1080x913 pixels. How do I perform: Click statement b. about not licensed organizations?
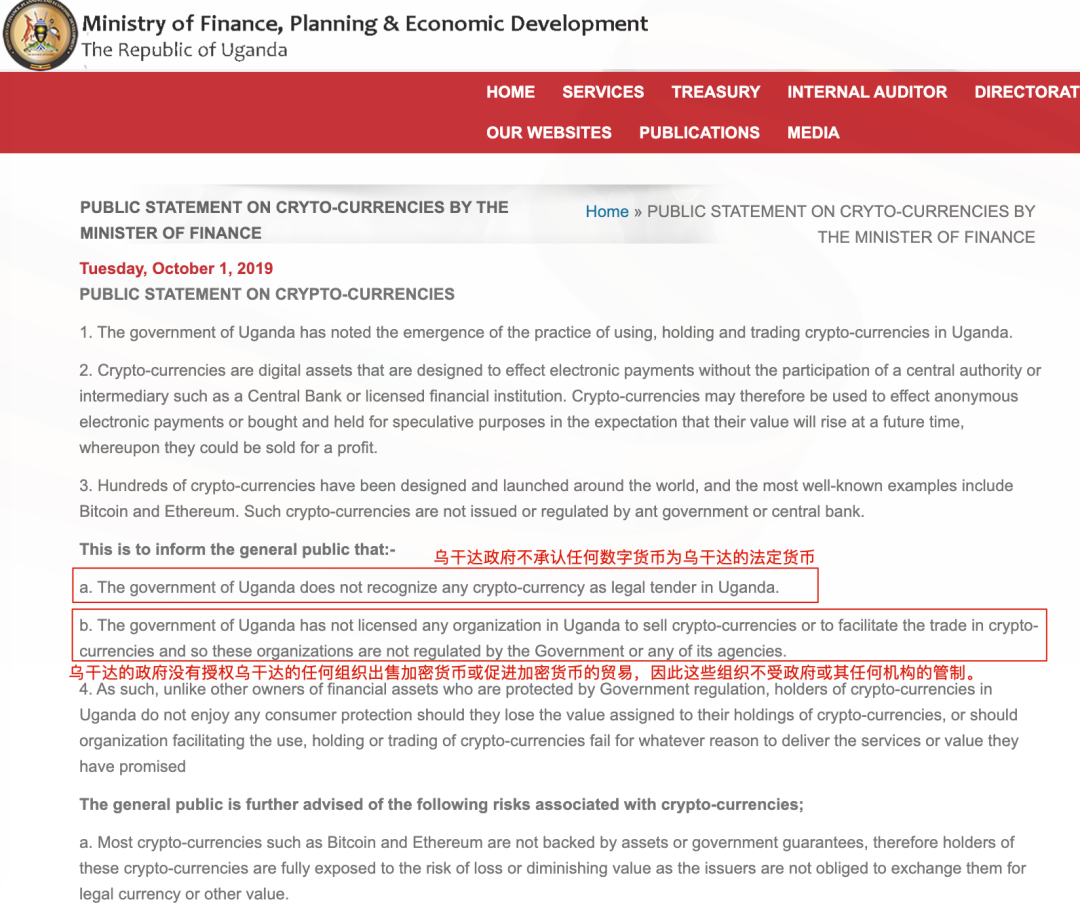tap(559, 638)
